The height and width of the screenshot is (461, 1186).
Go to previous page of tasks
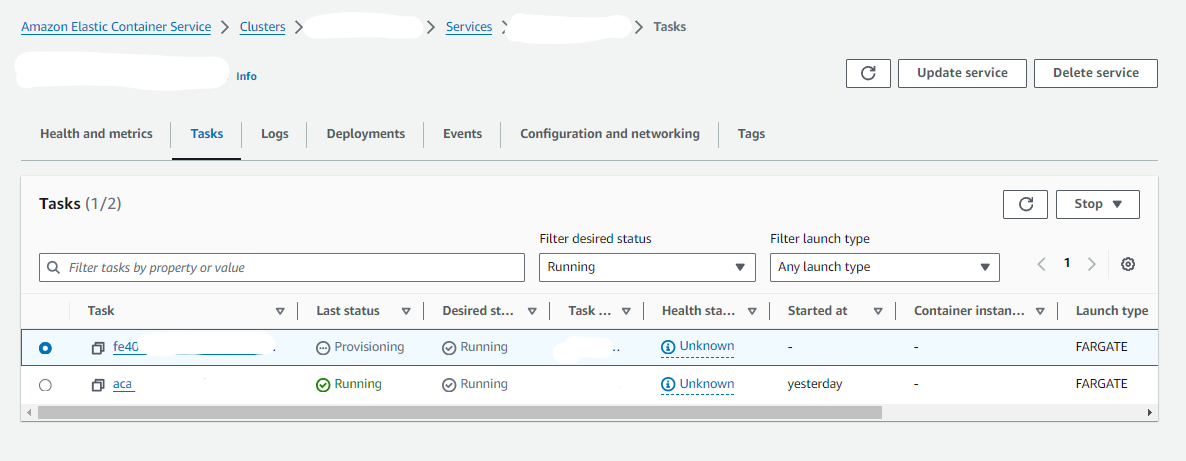1042,264
